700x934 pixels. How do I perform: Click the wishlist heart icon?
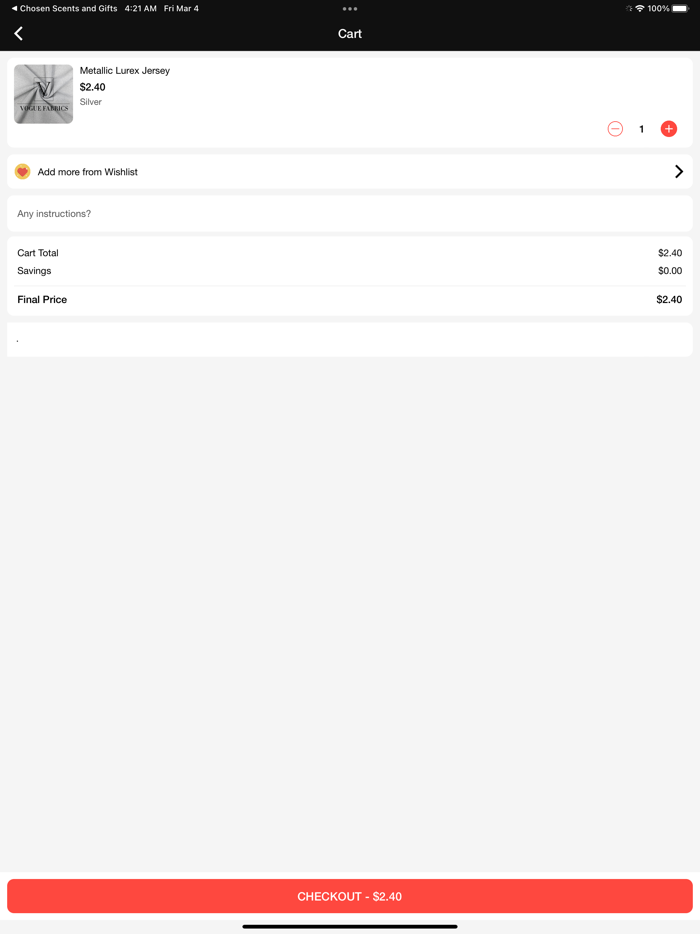coord(22,172)
